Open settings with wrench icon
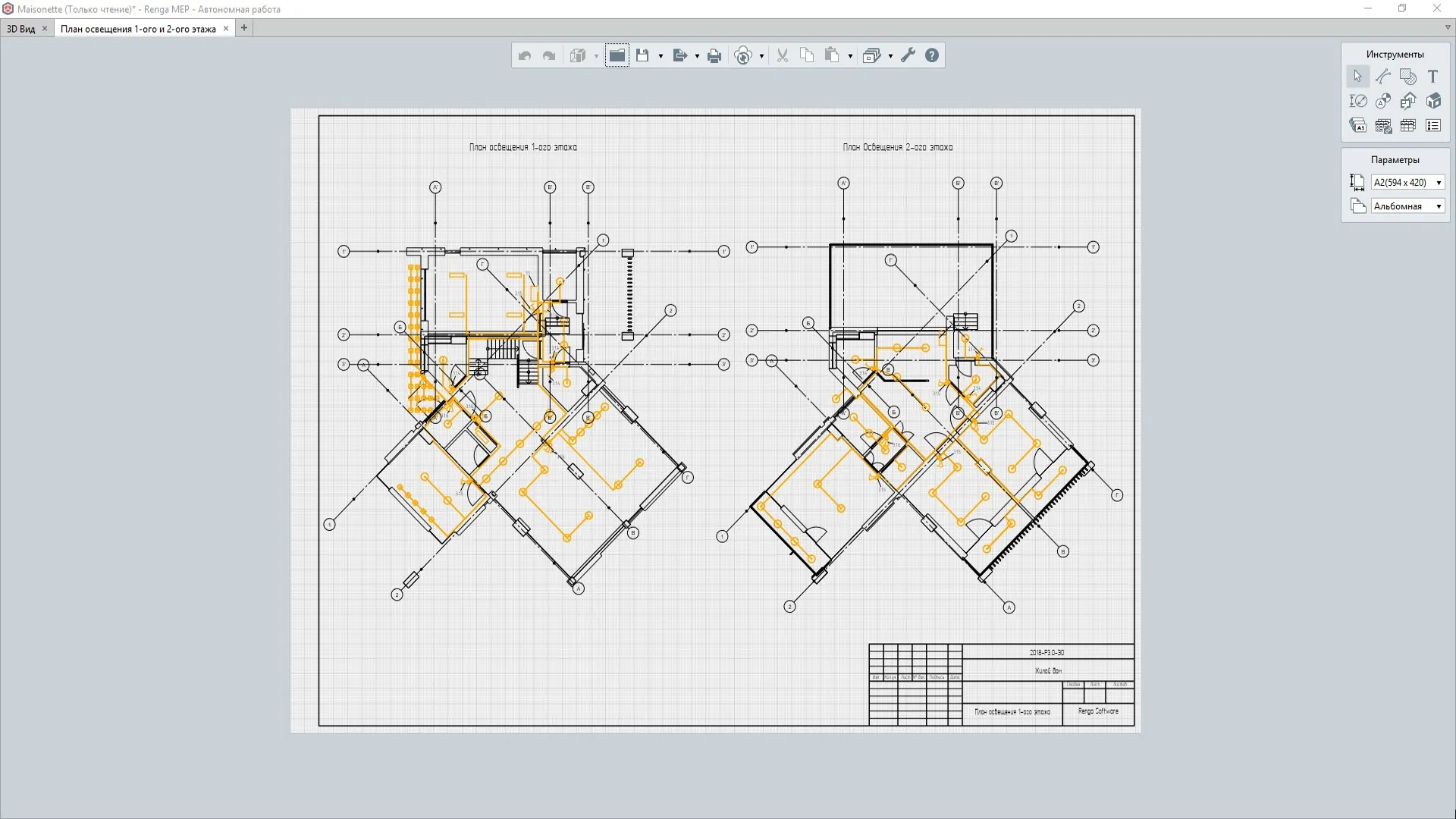 coord(908,55)
